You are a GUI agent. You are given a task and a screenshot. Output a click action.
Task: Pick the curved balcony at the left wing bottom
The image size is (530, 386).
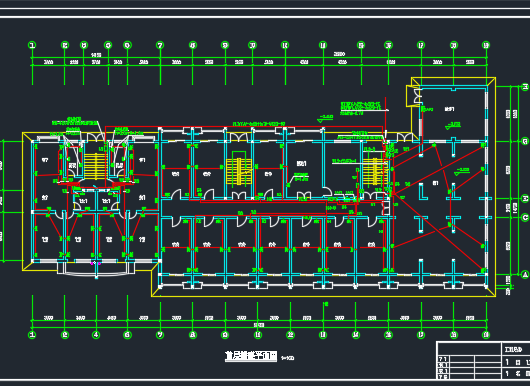pyautogui.click(x=96, y=270)
